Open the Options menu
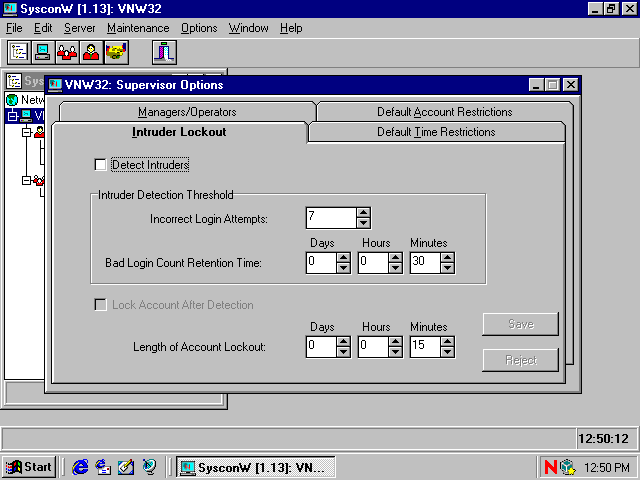 (199, 28)
